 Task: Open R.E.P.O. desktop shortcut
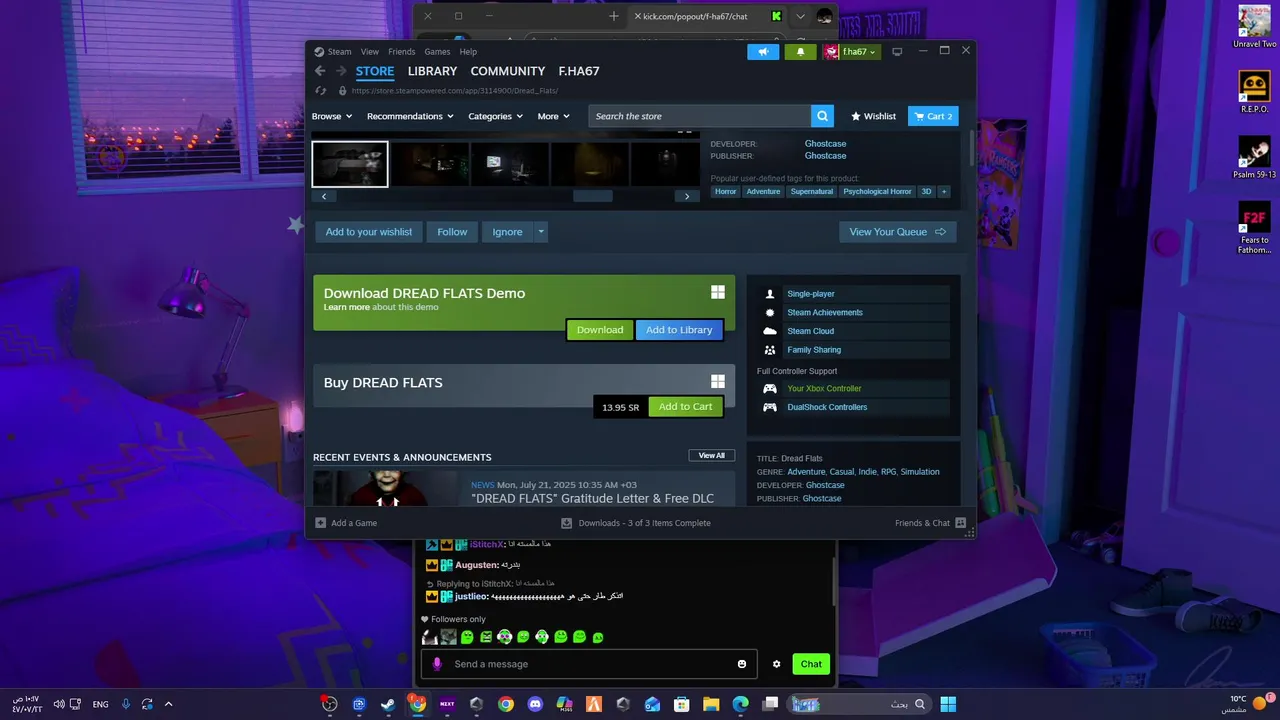(x=1254, y=92)
